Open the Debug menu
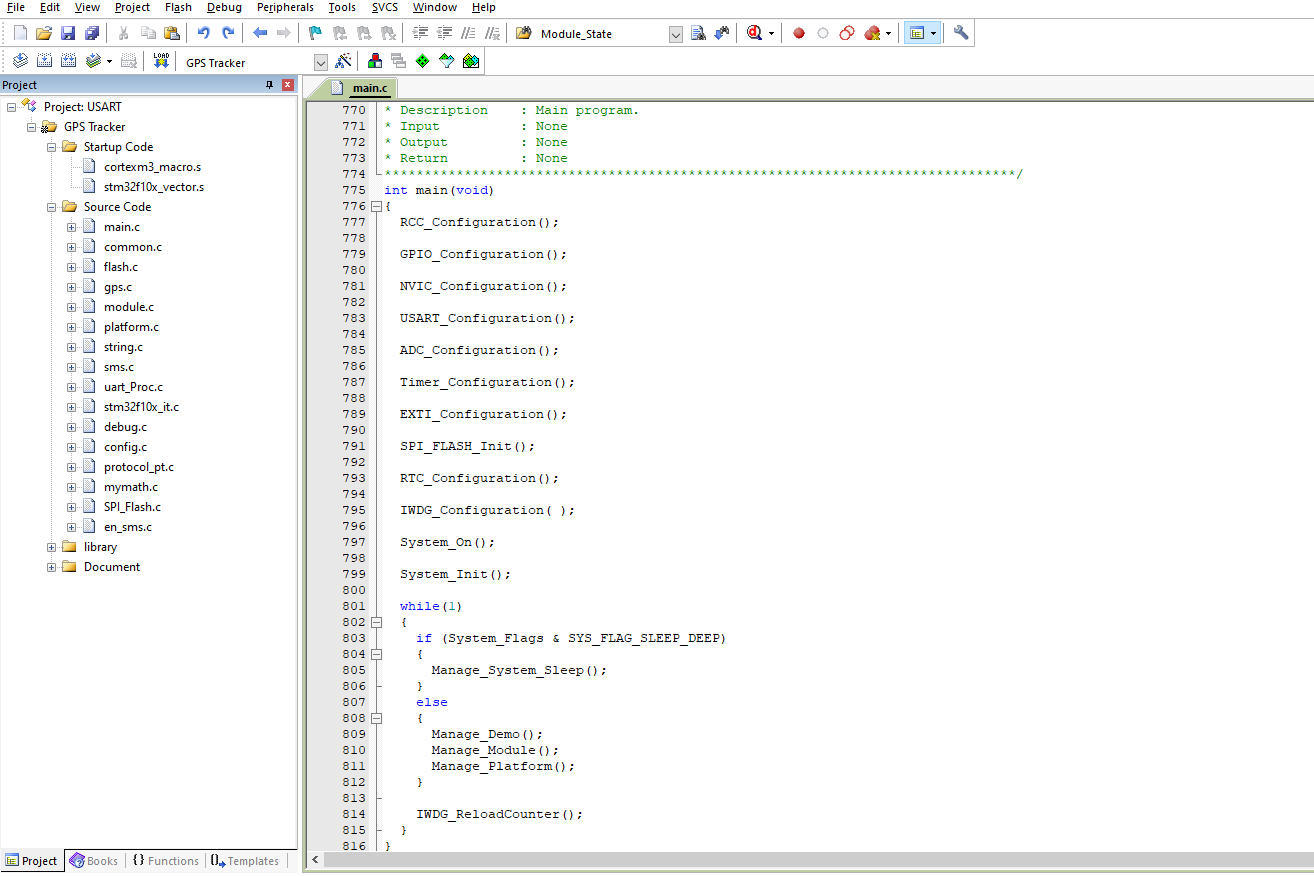Image resolution: width=1314 pixels, height=876 pixels. (x=224, y=7)
